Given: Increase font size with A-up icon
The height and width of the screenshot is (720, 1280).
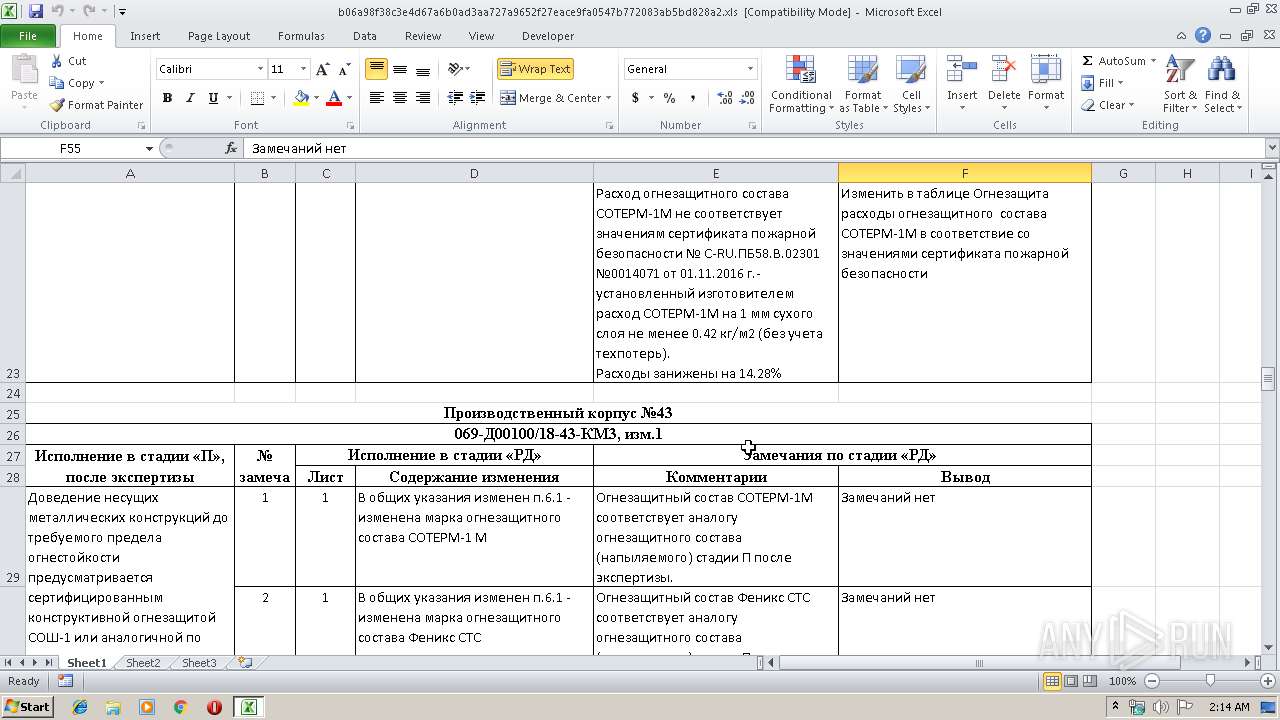Looking at the screenshot, I should coord(322,69).
